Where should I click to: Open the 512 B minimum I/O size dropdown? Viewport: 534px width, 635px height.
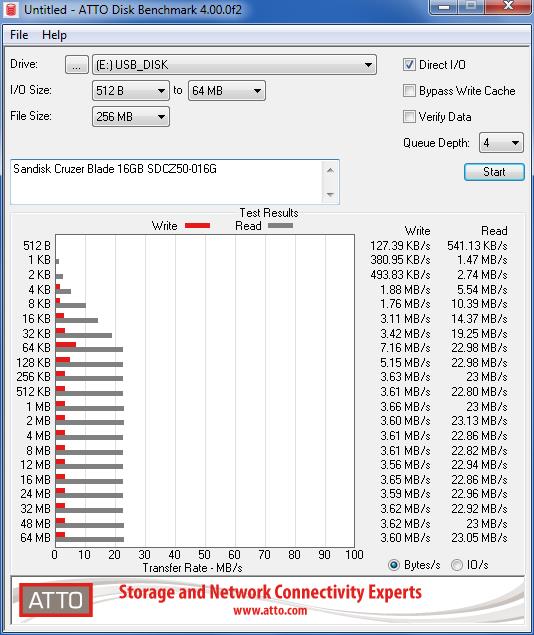(x=131, y=91)
